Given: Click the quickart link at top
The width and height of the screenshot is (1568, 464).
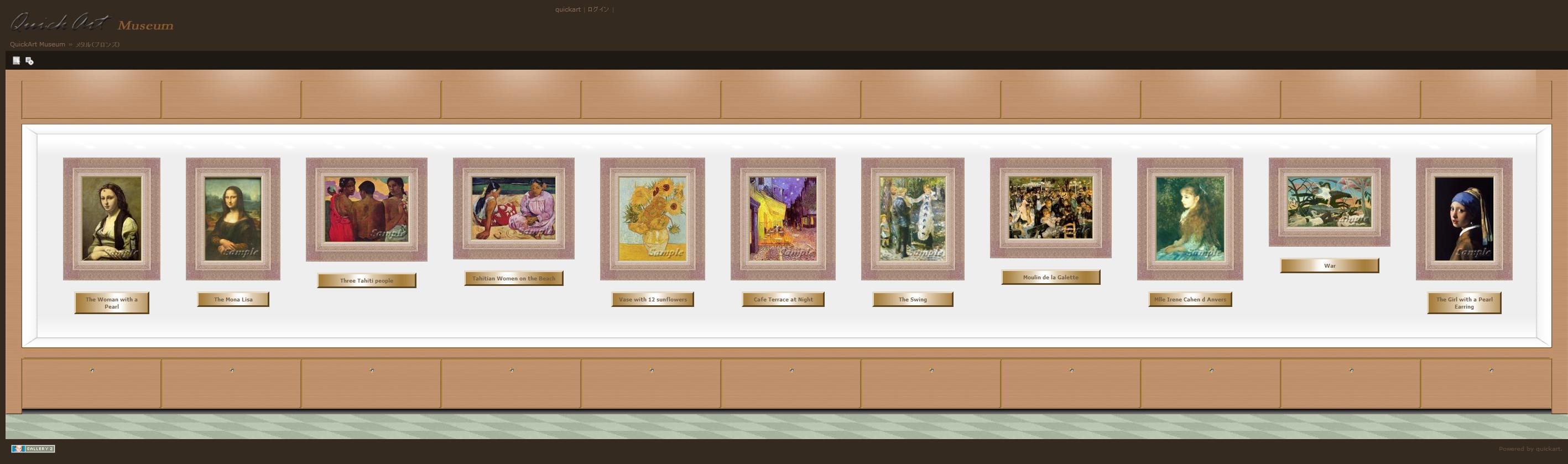Looking at the screenshot, I should click(x=567, y=9).
